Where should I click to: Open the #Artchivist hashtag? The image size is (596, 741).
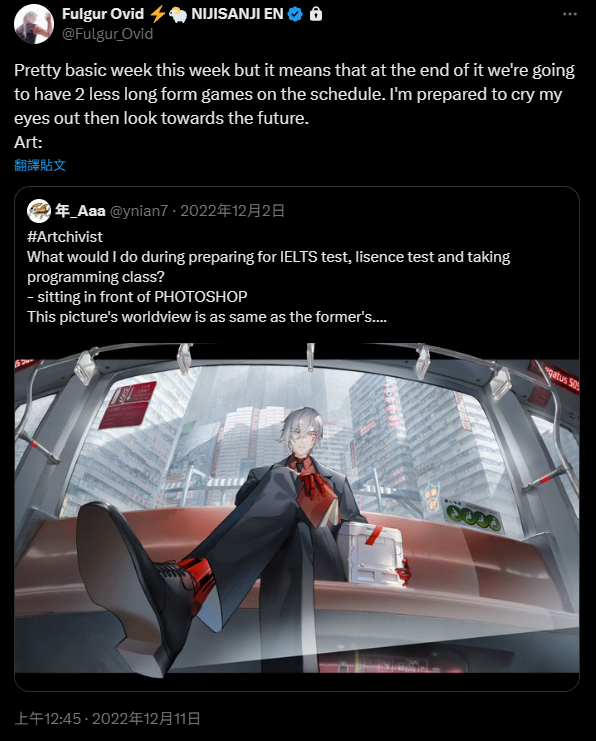(x=65, y=237)
